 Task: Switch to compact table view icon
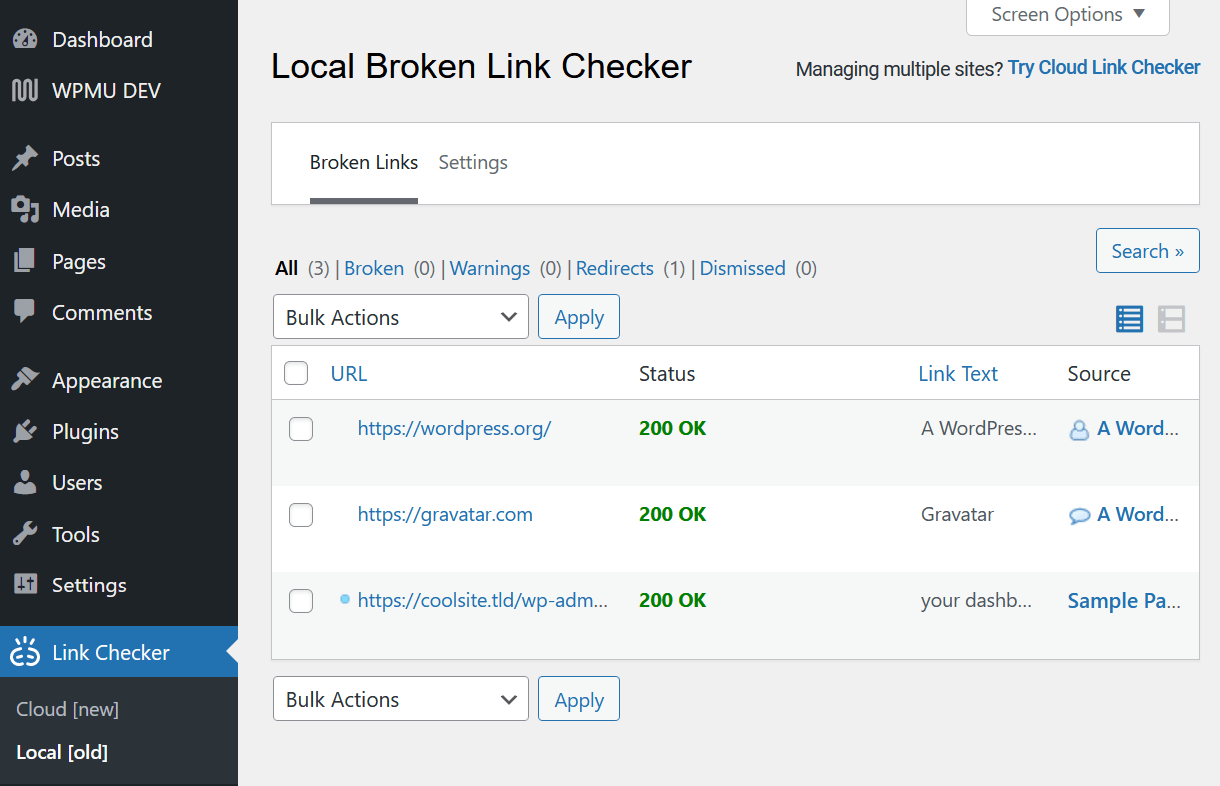click(x=1130, y=319)
